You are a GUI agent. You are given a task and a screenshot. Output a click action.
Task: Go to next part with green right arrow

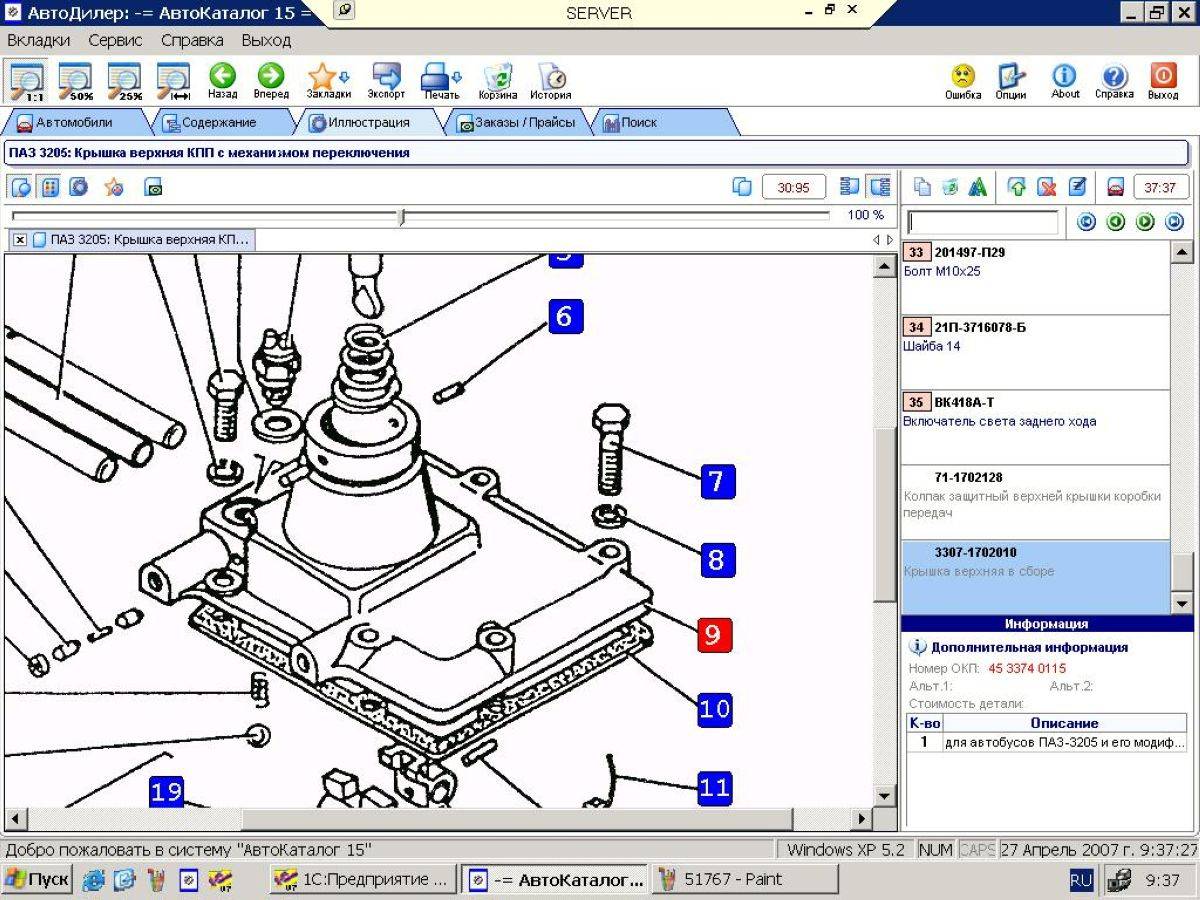(x=1145, y=222)
